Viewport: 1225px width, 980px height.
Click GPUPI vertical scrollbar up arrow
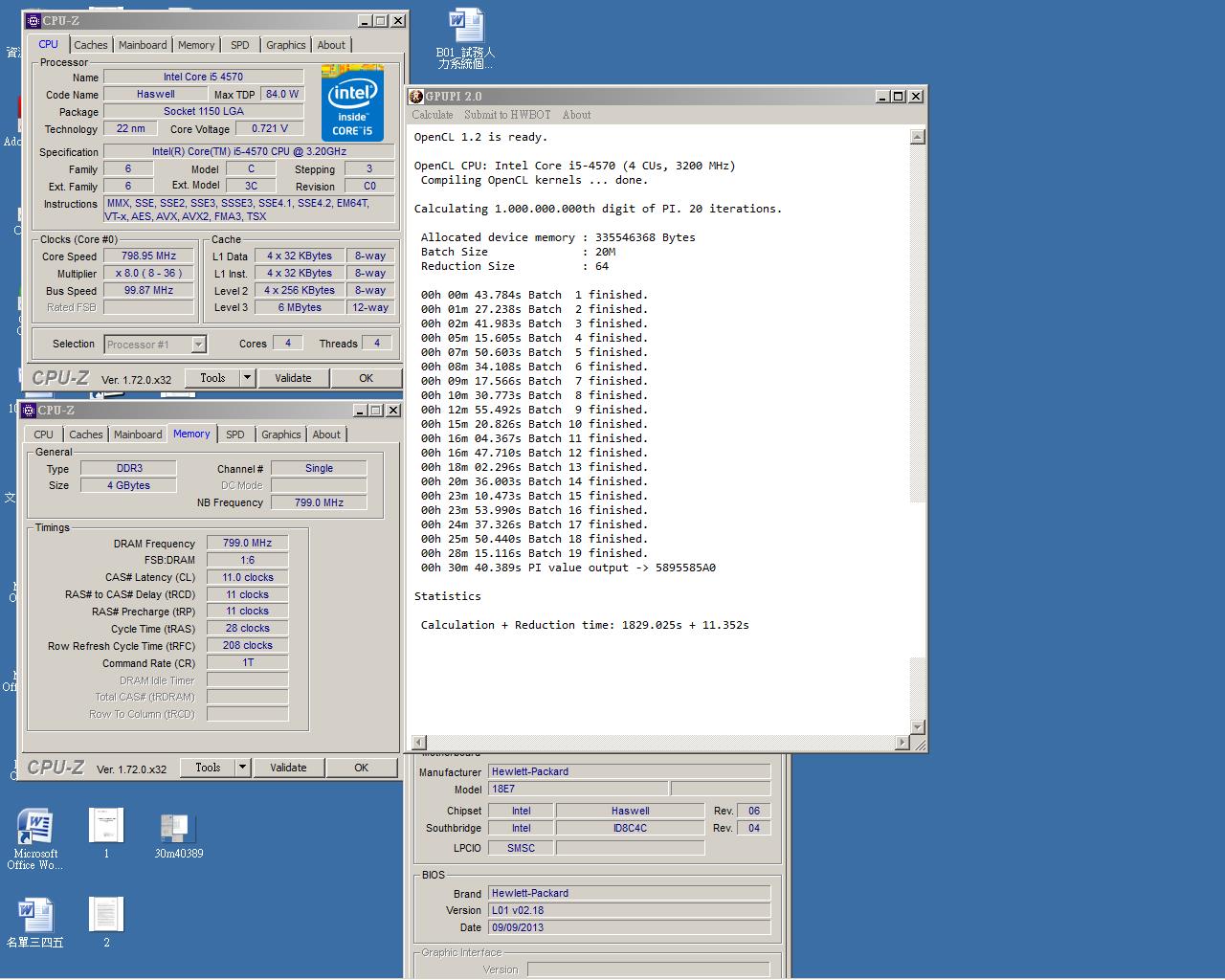(x=918, y=137)
